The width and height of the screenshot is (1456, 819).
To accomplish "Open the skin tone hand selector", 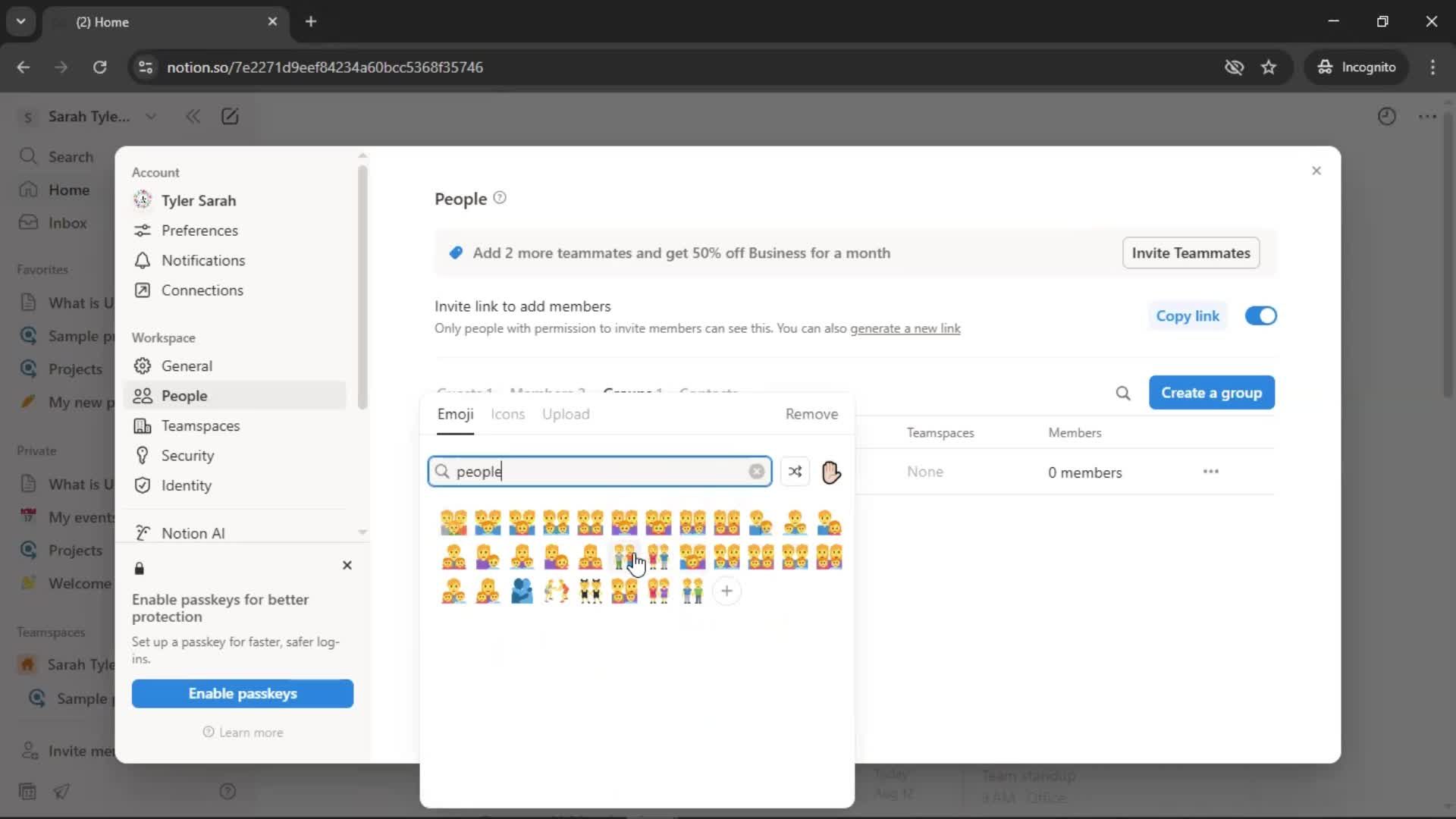I will pos(831,472).
